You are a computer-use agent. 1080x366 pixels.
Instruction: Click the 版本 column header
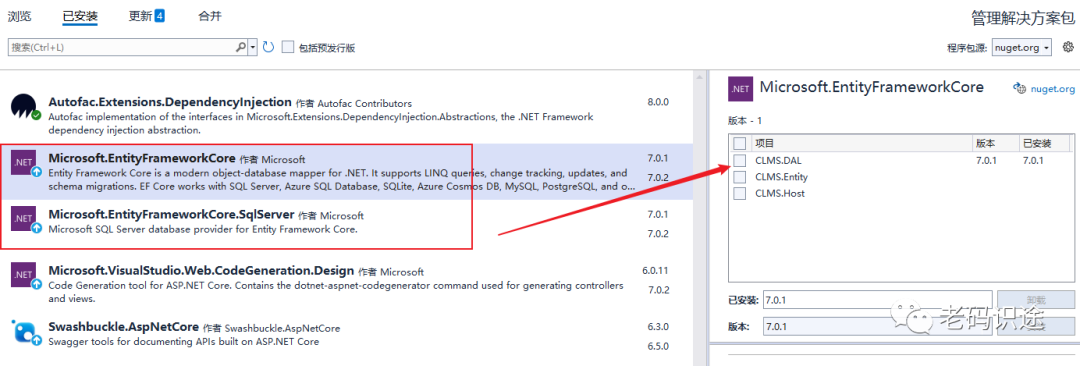(x=995, y=143)
